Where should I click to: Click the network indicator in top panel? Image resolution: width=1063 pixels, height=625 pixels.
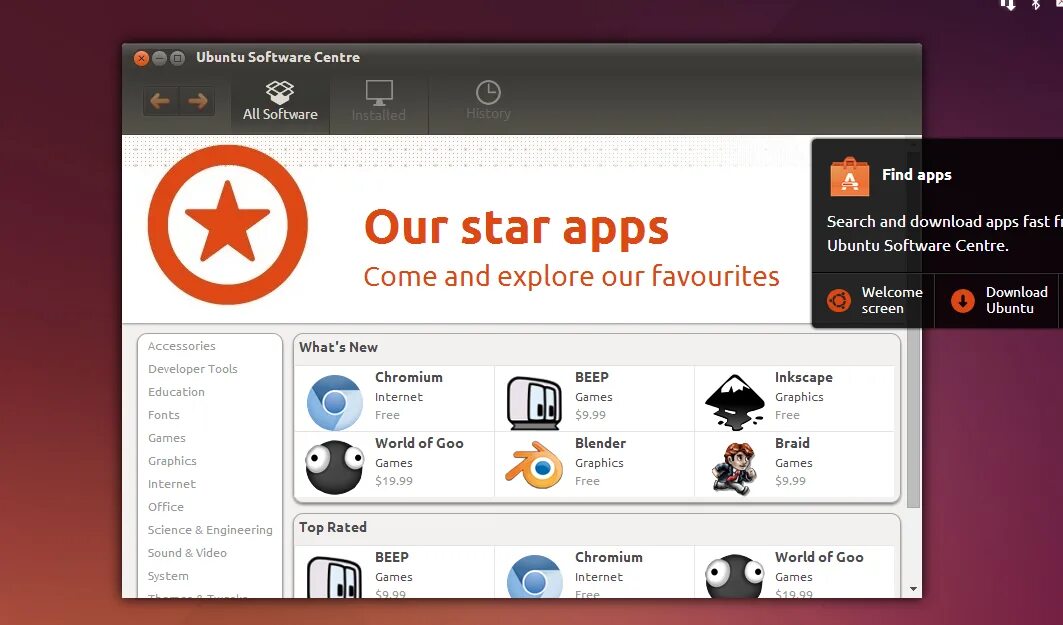(1008, 4)
